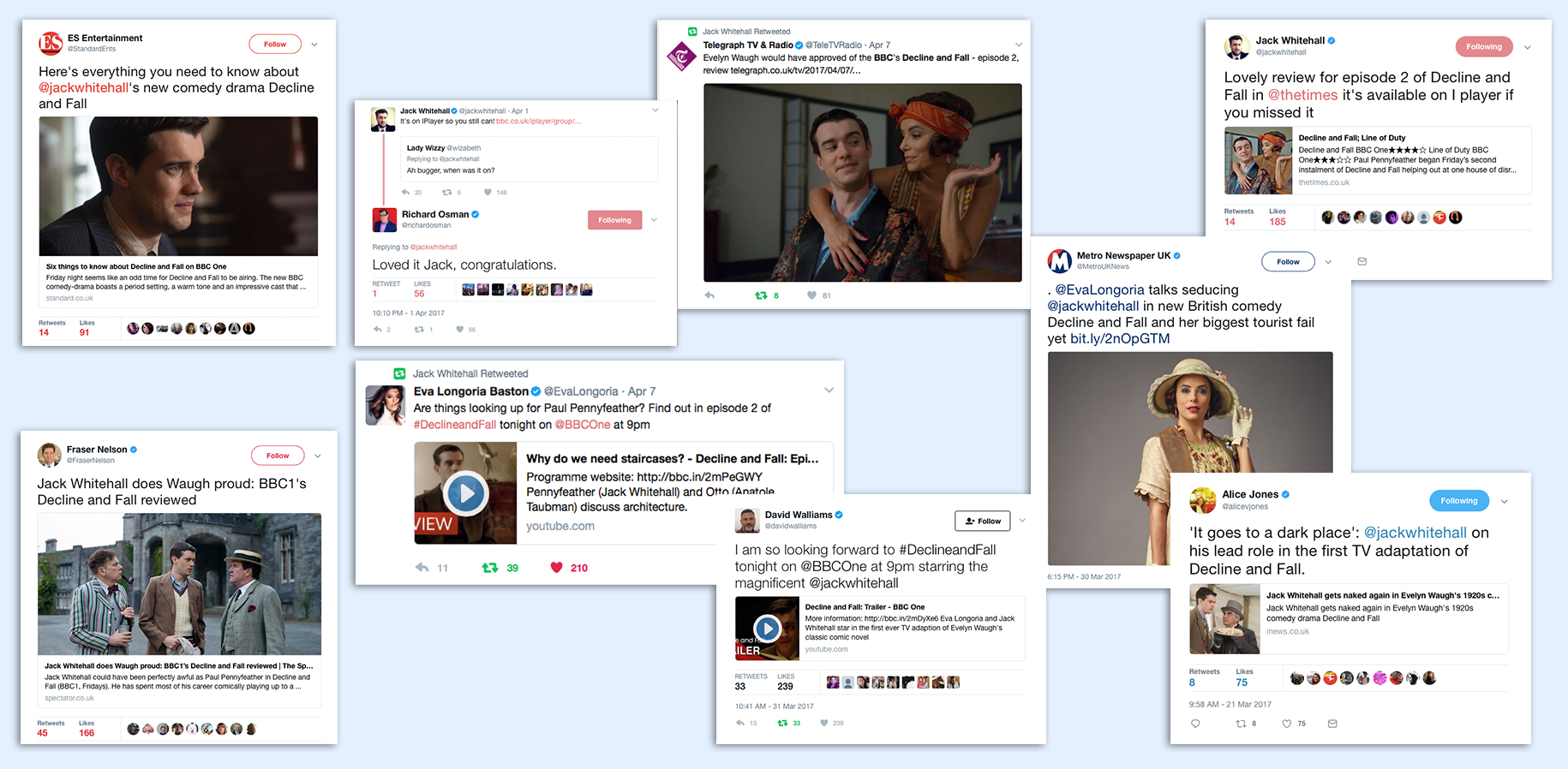
Task: Toggle Following button on Jack Whitehall tweet
Action: pyautogui.click(x=1484, y=47)
